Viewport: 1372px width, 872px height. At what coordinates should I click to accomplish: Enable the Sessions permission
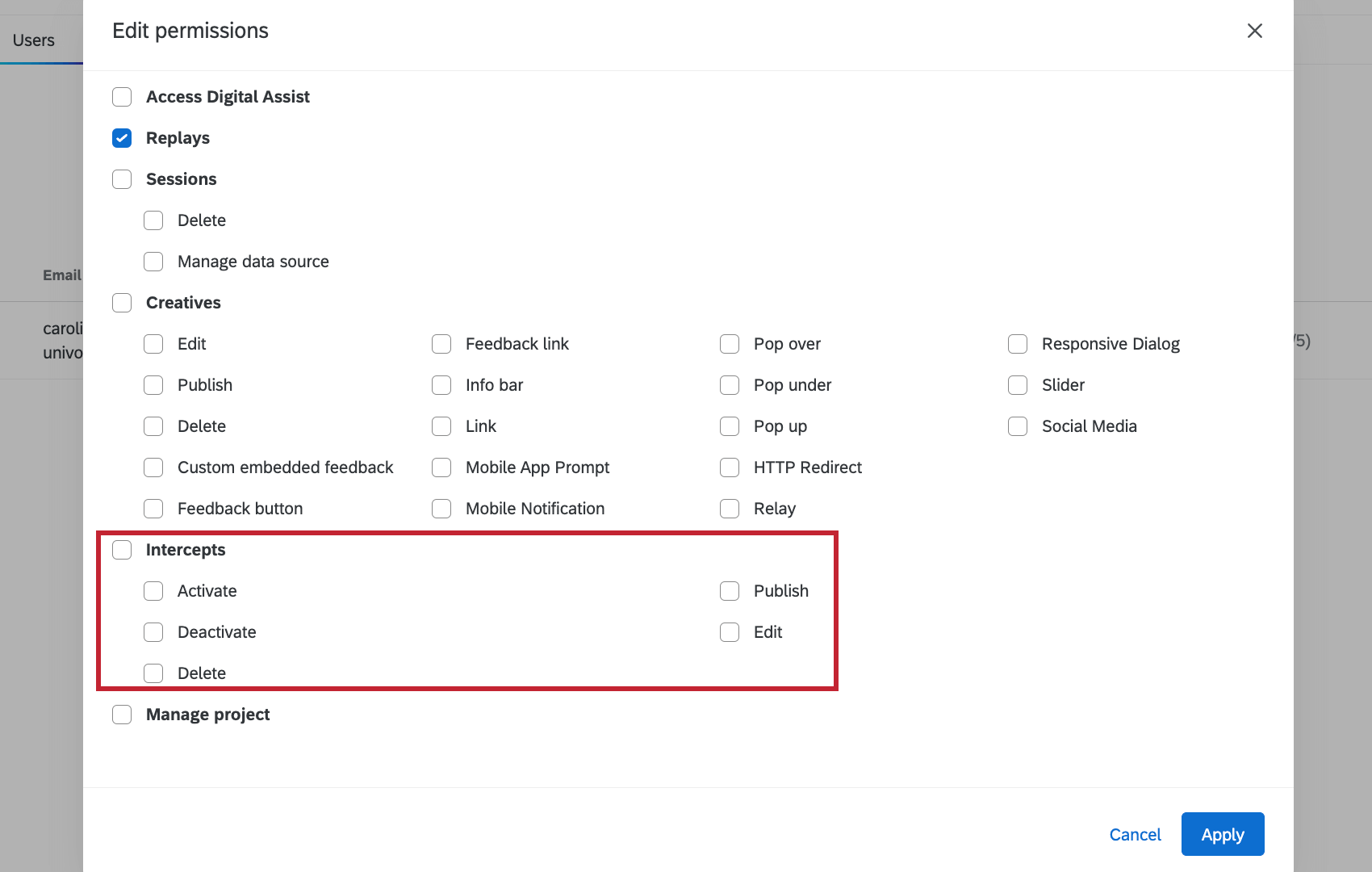pos(122,179)
